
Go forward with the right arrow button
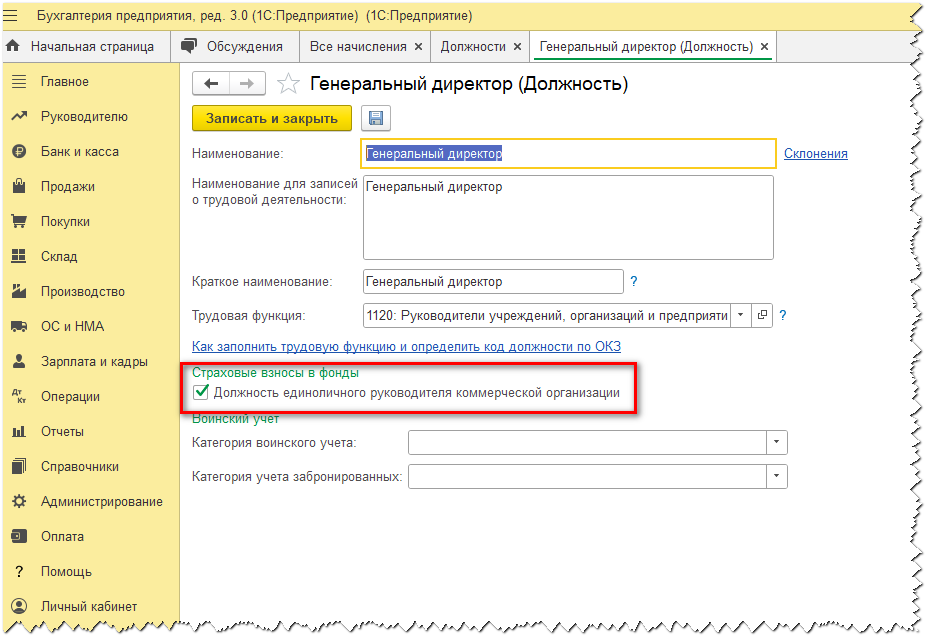tap(247, 84)
